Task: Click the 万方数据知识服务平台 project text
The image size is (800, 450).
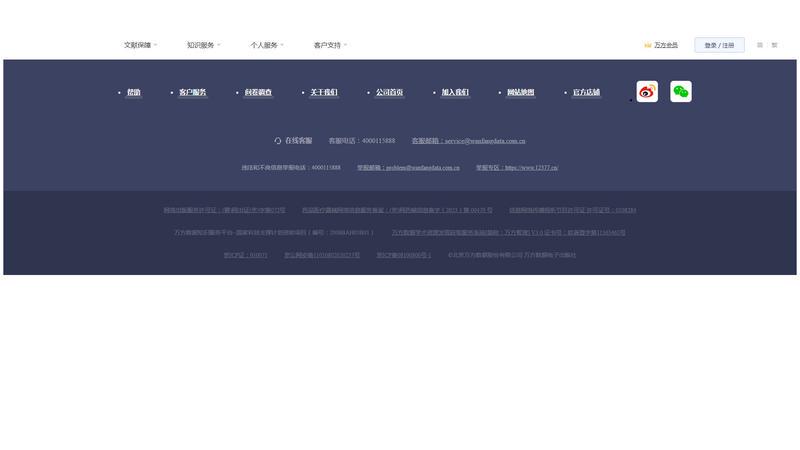Action: coord(273,233)
